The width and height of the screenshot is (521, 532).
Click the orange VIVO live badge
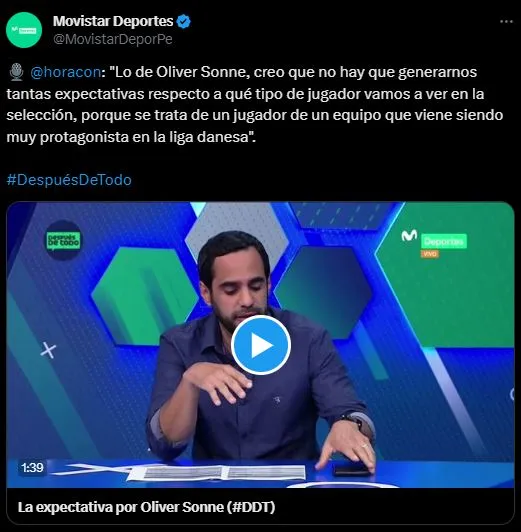[430, 254]
